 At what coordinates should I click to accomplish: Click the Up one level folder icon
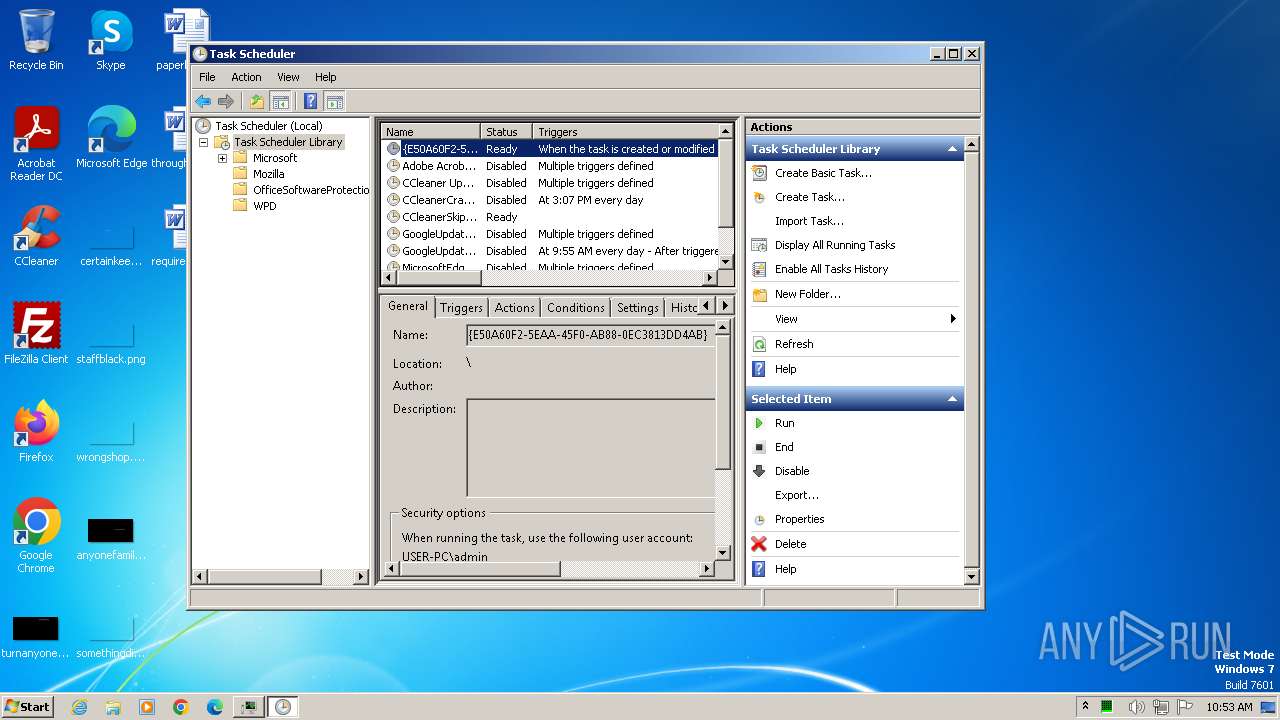[257, 101]
